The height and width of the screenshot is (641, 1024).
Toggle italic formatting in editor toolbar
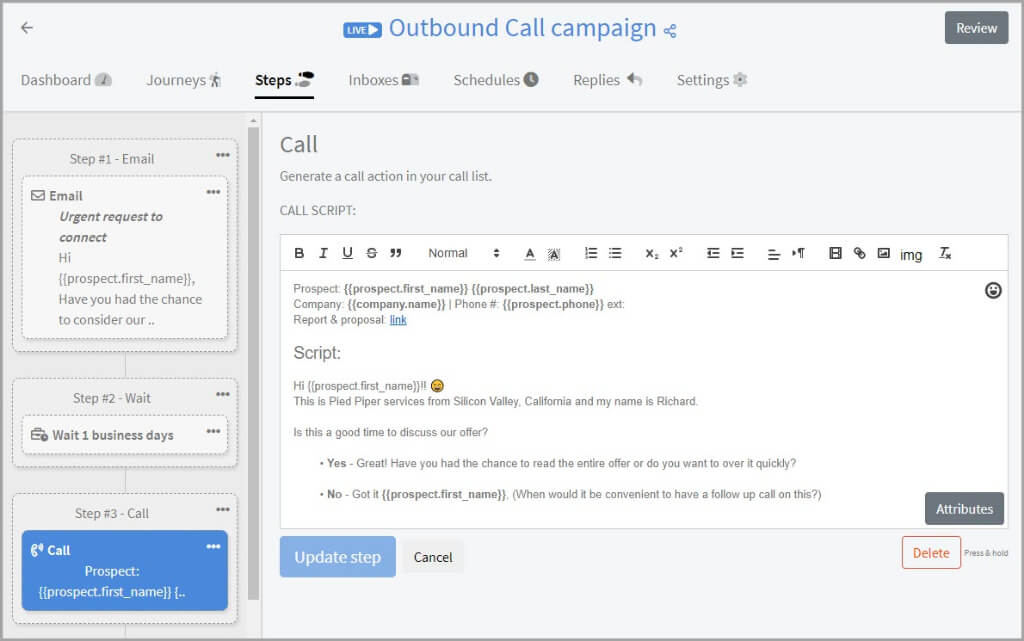click(x=323, y=253)
